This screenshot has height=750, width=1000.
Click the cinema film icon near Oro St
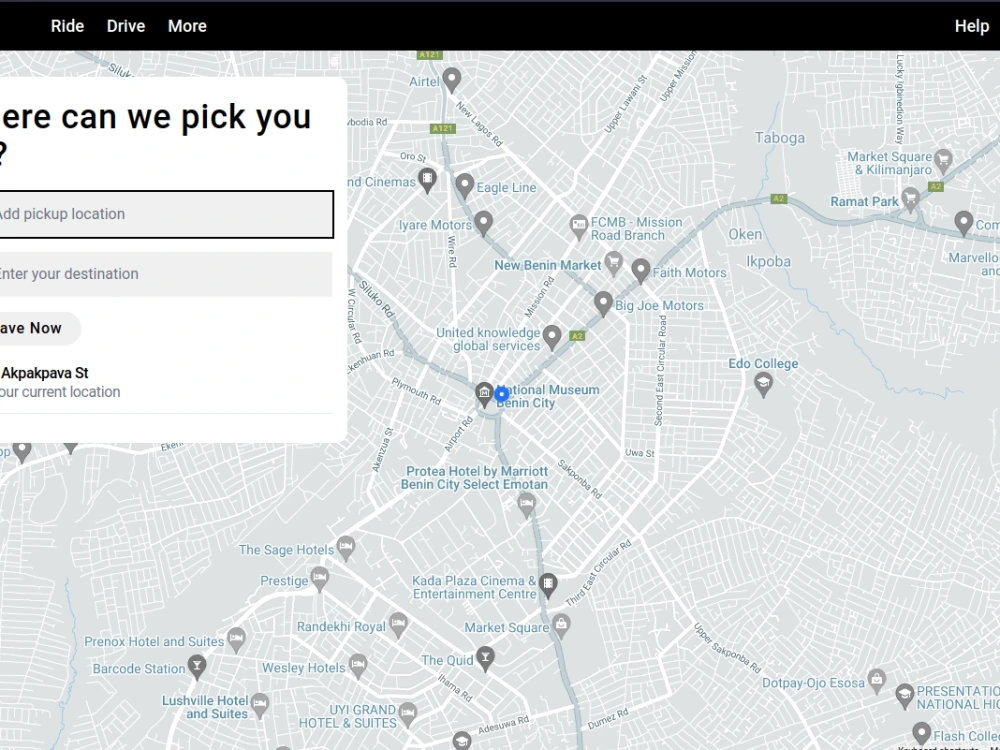pos(427,180)
